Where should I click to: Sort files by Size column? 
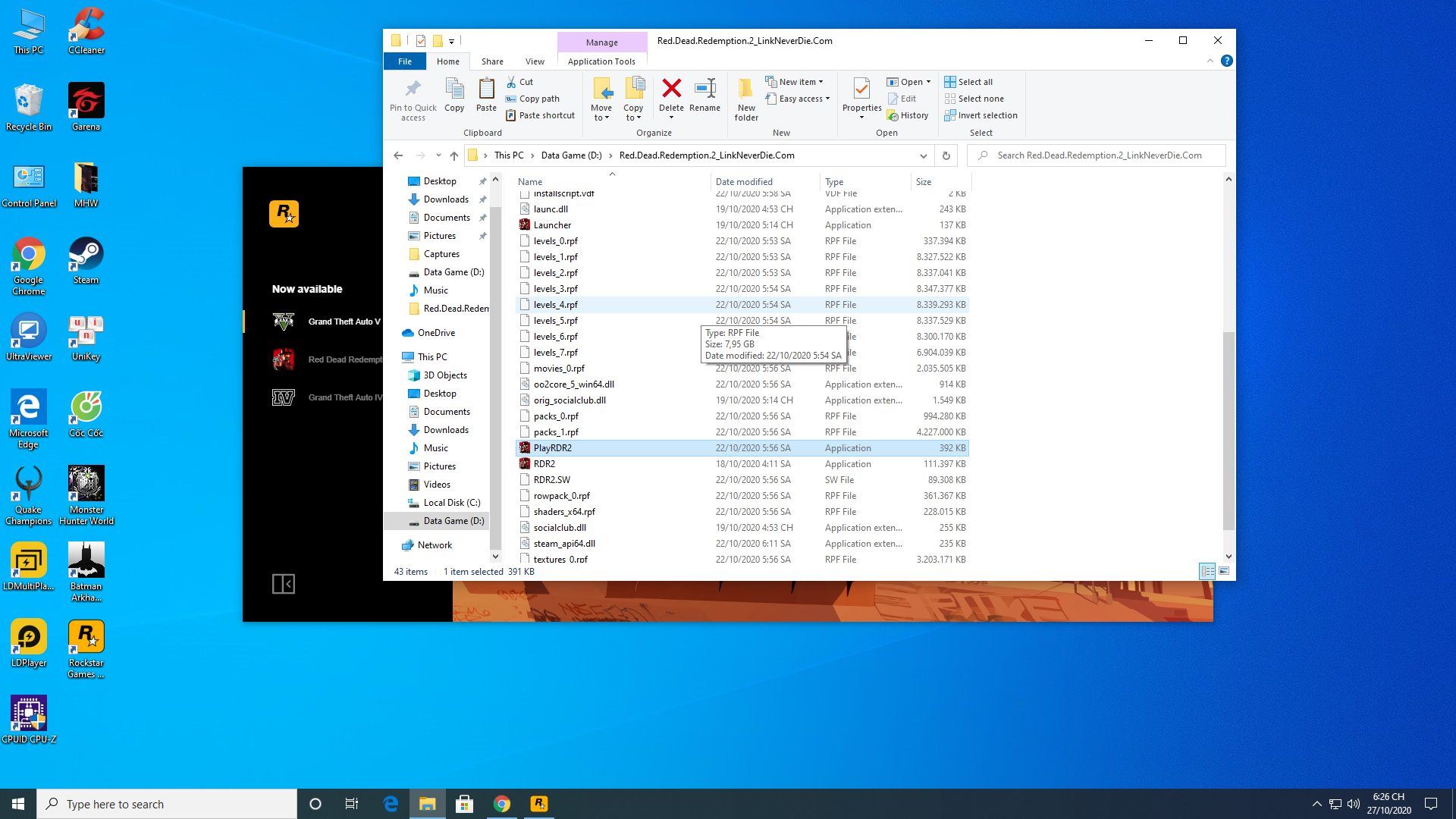click(x=940, y=181)
